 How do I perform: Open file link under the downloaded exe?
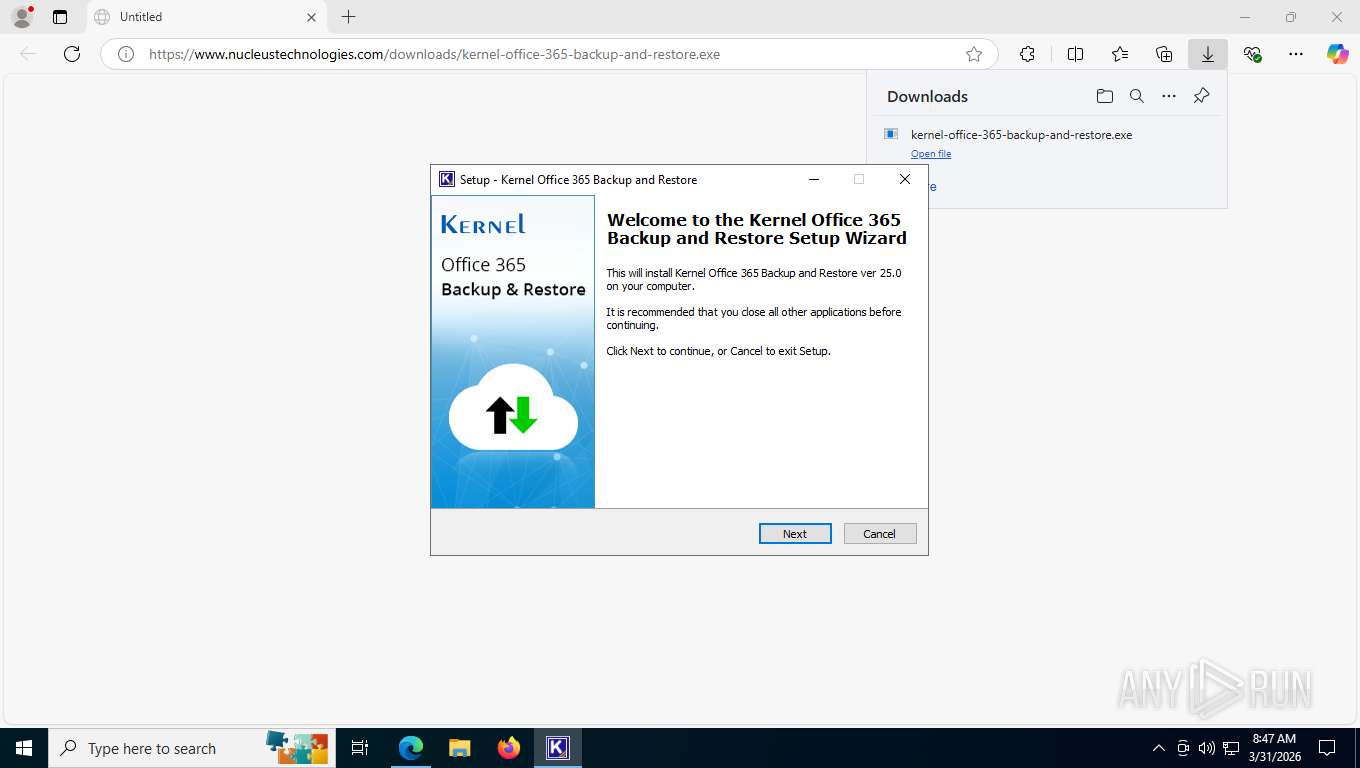pos(931,154)
